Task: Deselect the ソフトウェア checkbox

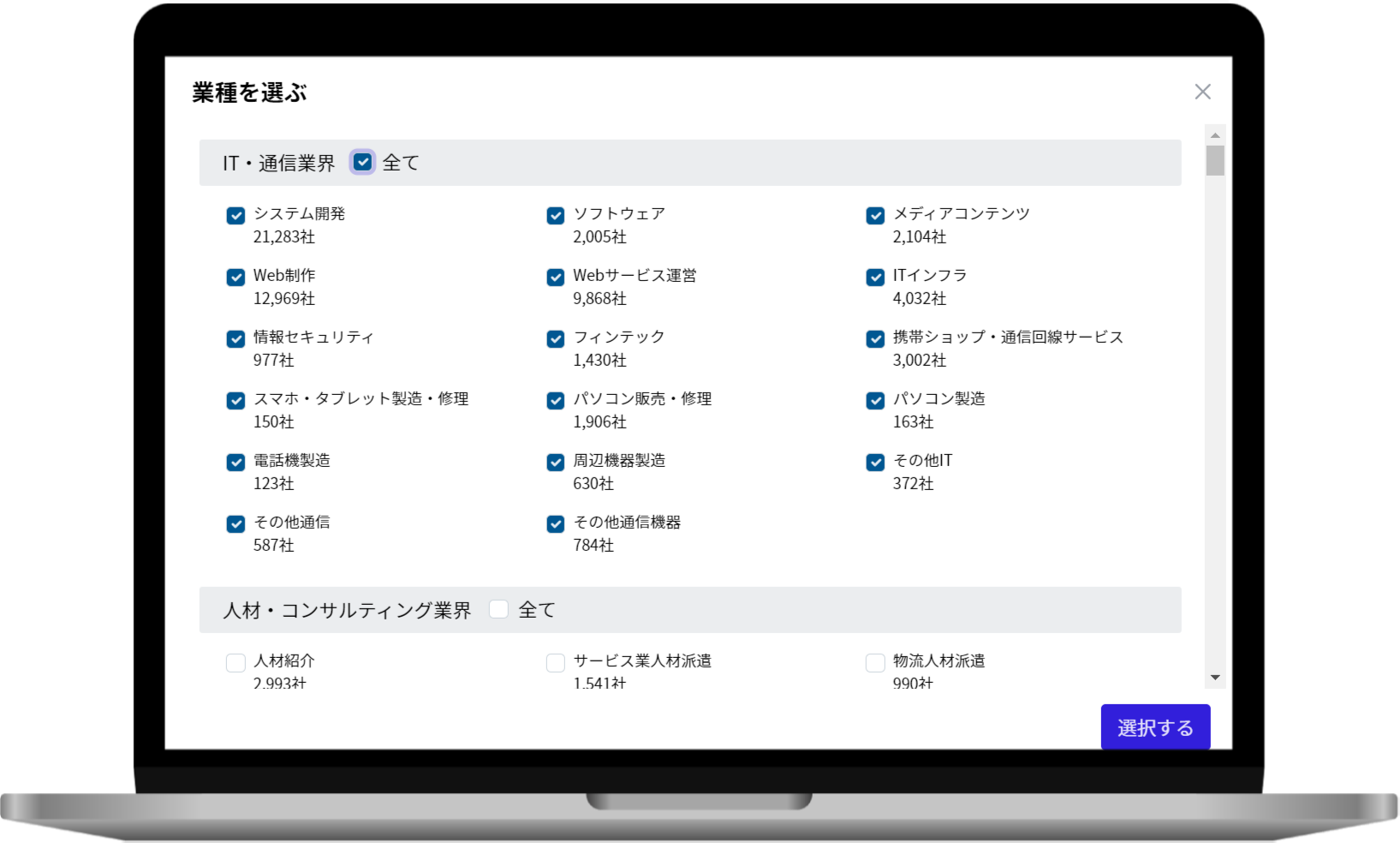Action: point(556,216)
